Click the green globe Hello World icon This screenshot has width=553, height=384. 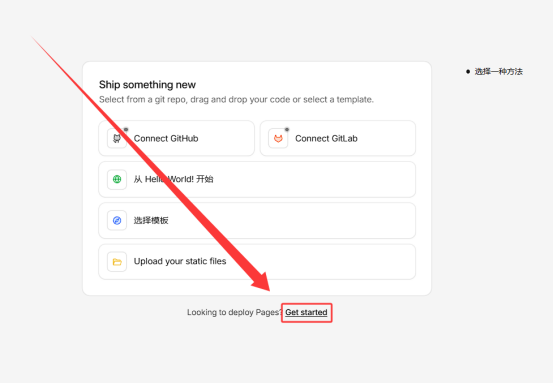[117, 179]
